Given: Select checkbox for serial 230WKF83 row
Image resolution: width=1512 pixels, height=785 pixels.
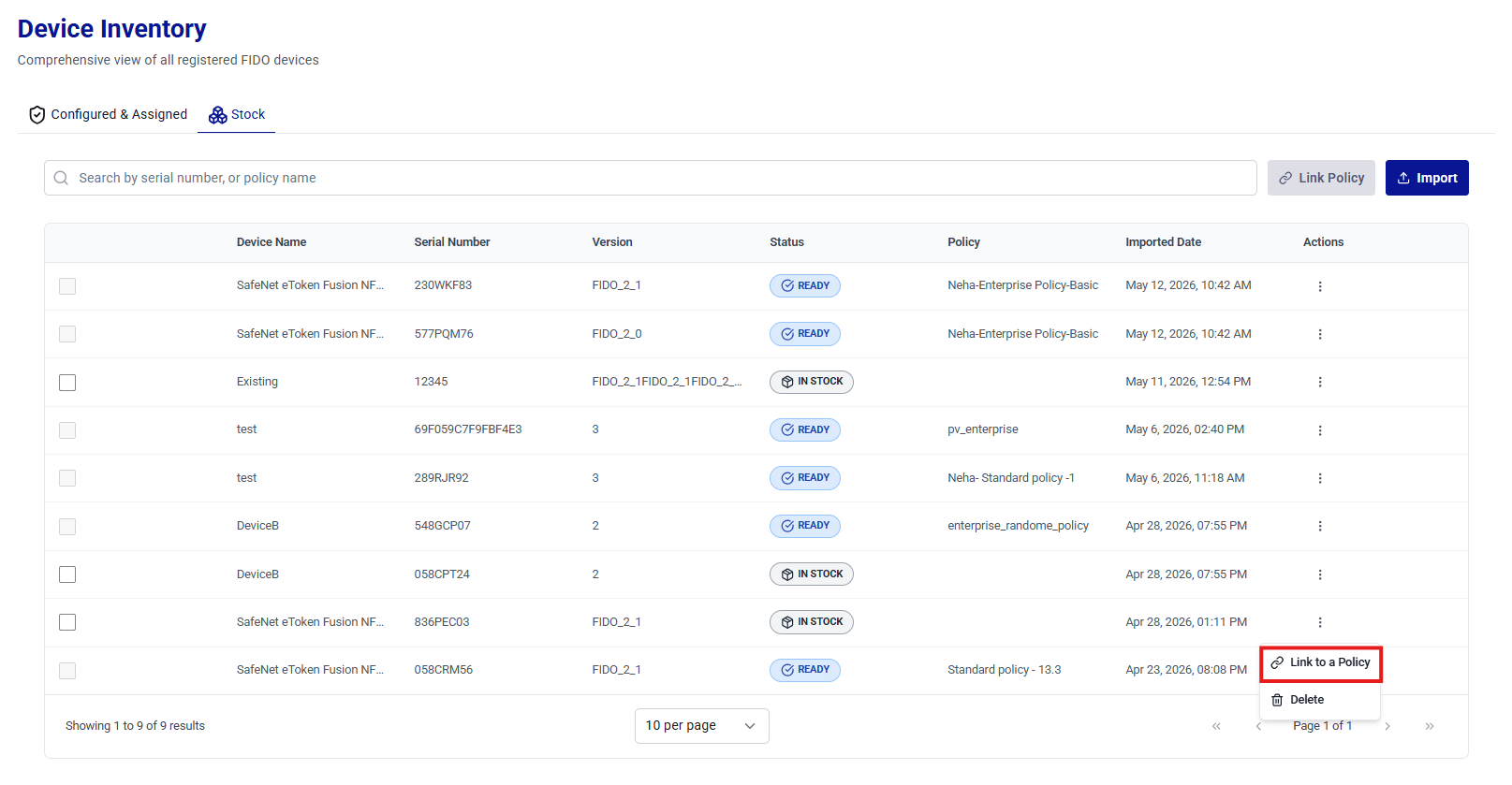Looking at the screenshot, I should point(67,286).
